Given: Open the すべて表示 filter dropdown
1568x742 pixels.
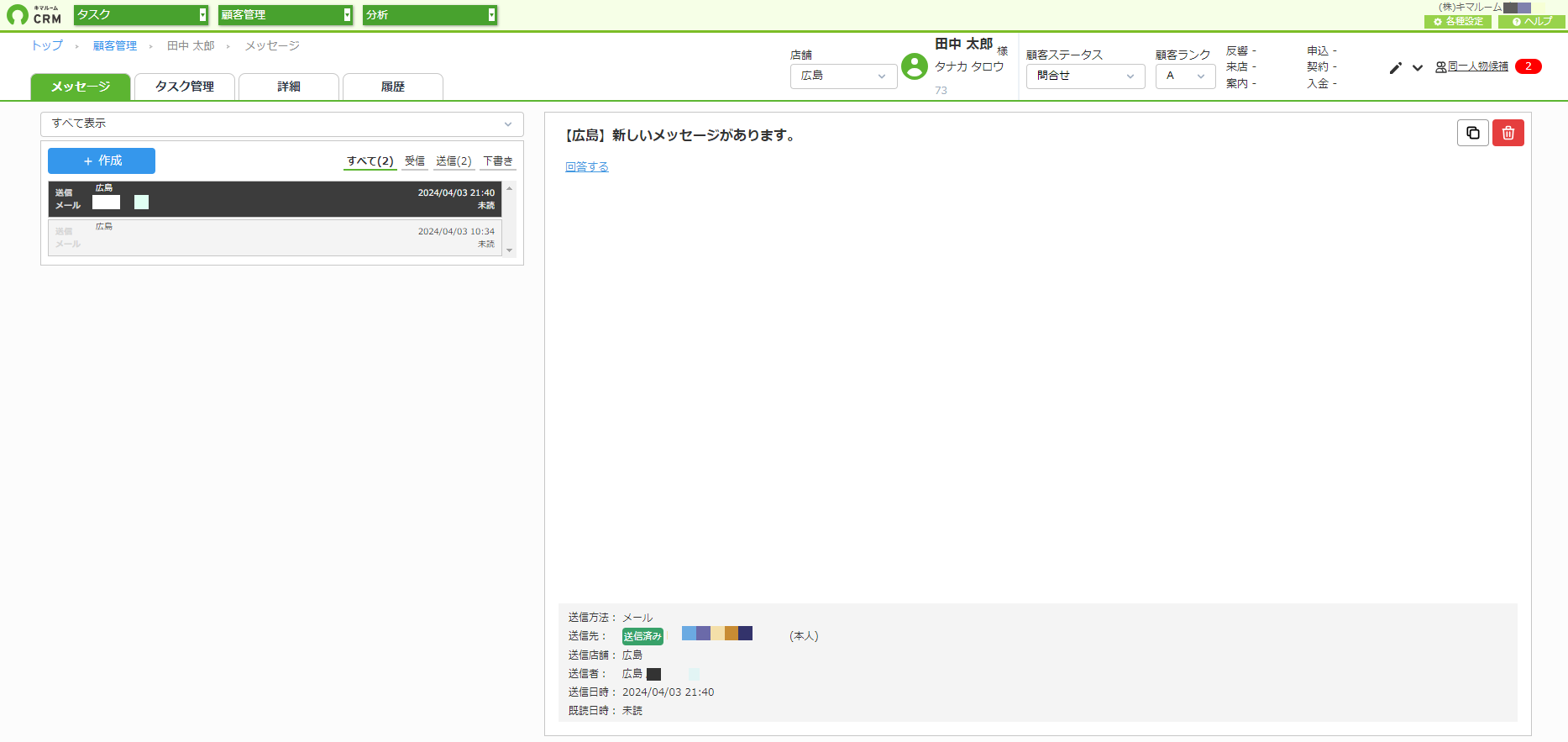Looking at the screenshot, I should coord(282,124).
